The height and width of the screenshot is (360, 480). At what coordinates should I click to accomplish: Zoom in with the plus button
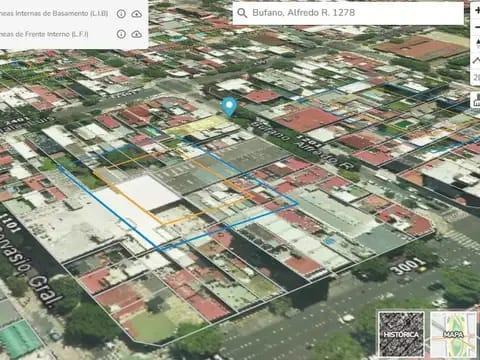click(x=477, y=11)
